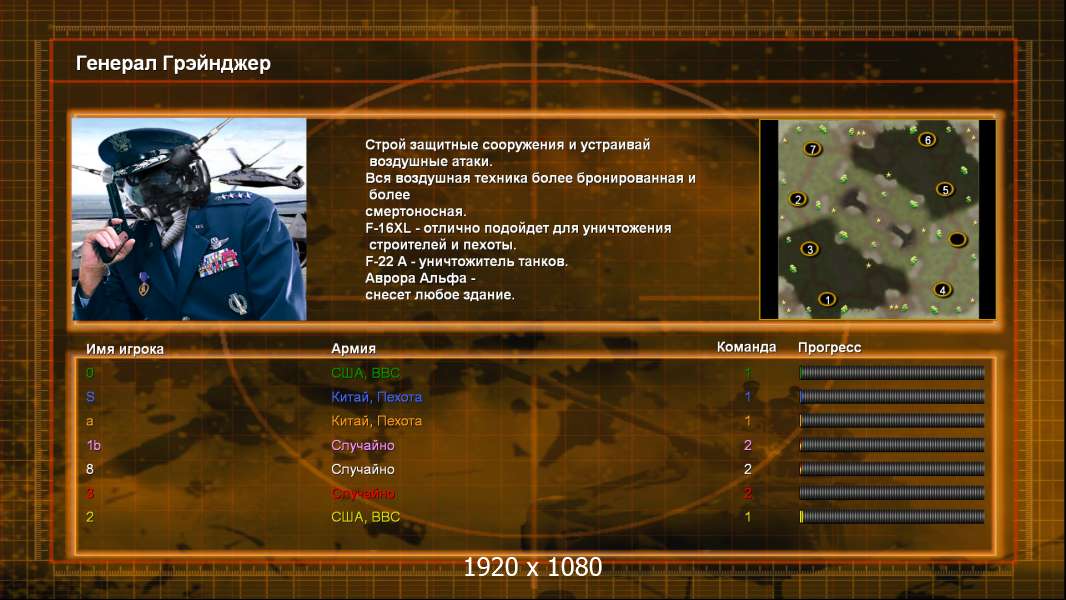
Task: Click red Случайно army of player 3
Action: tap(363, 493)
